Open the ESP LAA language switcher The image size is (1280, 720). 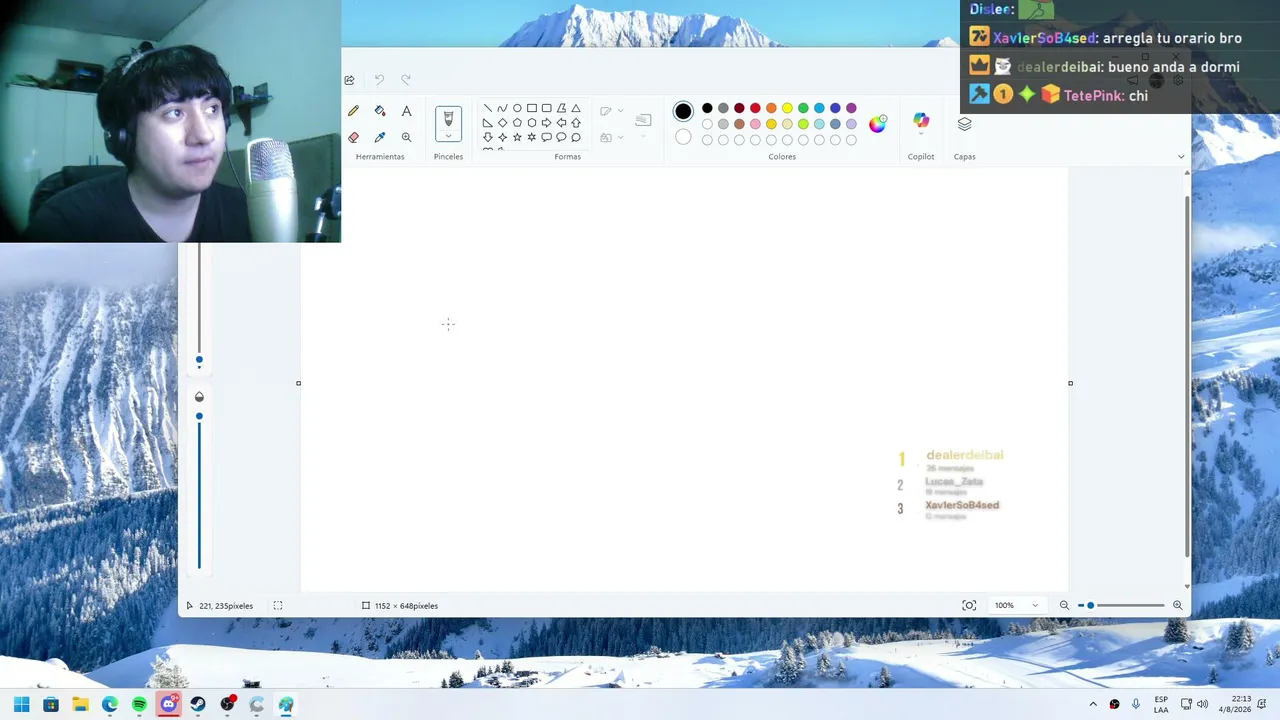tap(1161, 704)
